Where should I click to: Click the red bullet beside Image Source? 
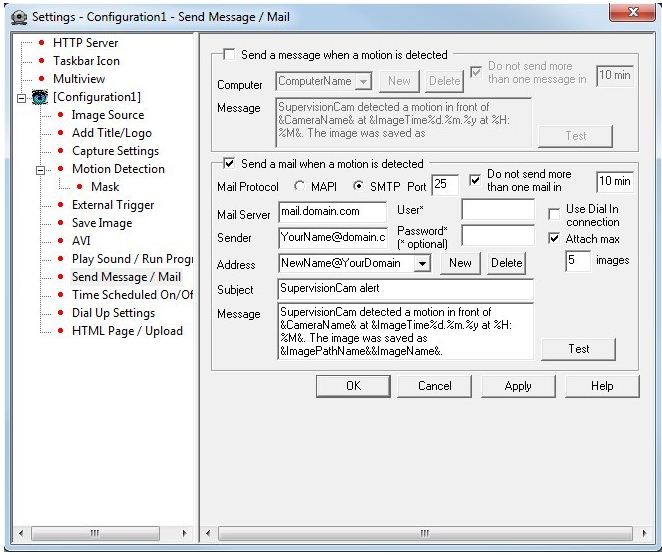tap(60, 115)
